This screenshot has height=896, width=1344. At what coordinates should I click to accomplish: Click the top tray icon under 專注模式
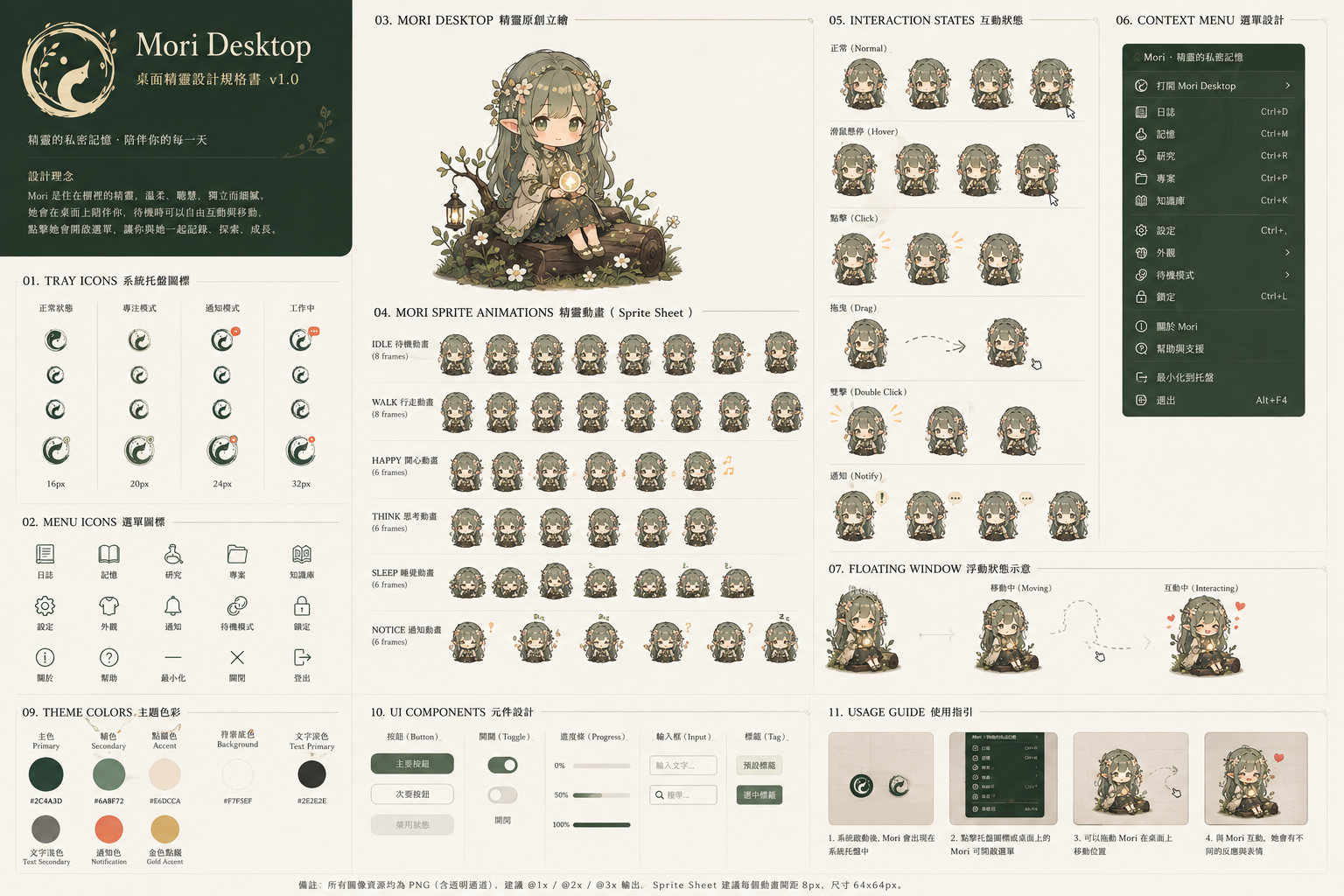139,340
